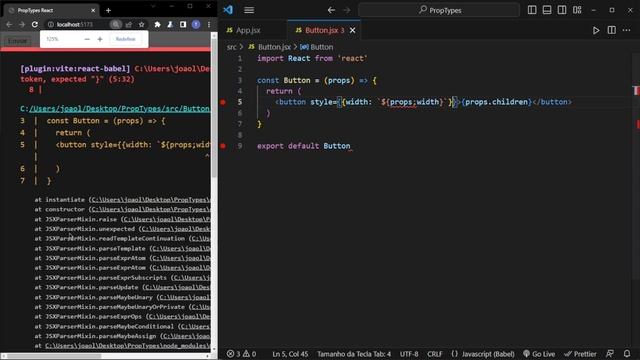Open Button.jsx file path link in error overlay

click(x=120, y=109)
